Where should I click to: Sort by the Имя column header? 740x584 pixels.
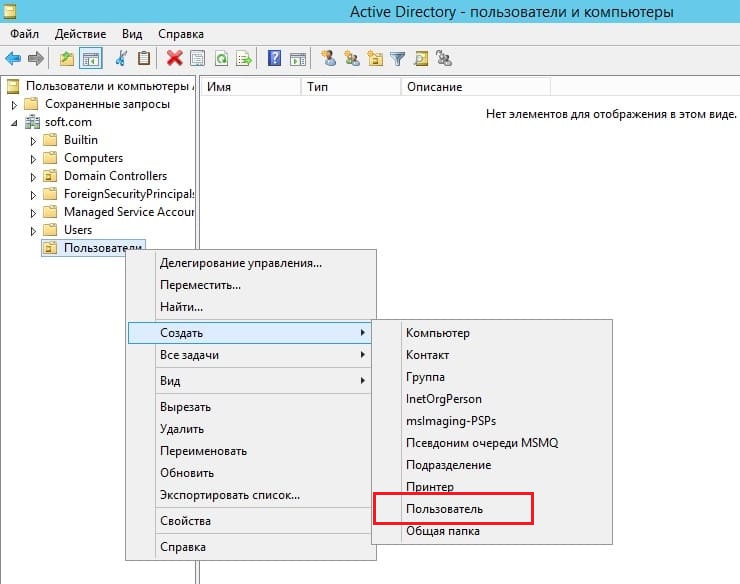251,87
